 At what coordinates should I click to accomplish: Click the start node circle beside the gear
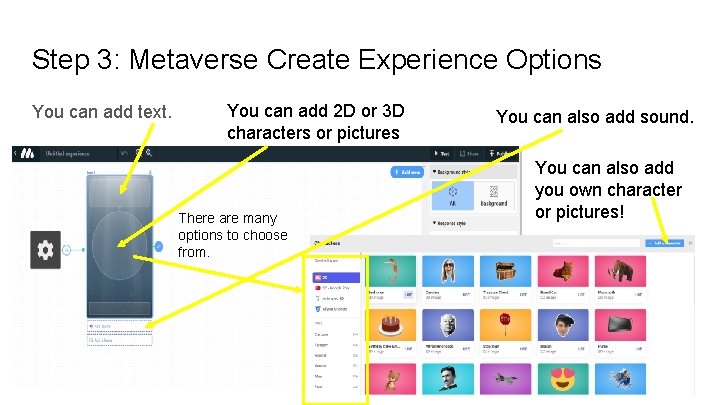67,250
